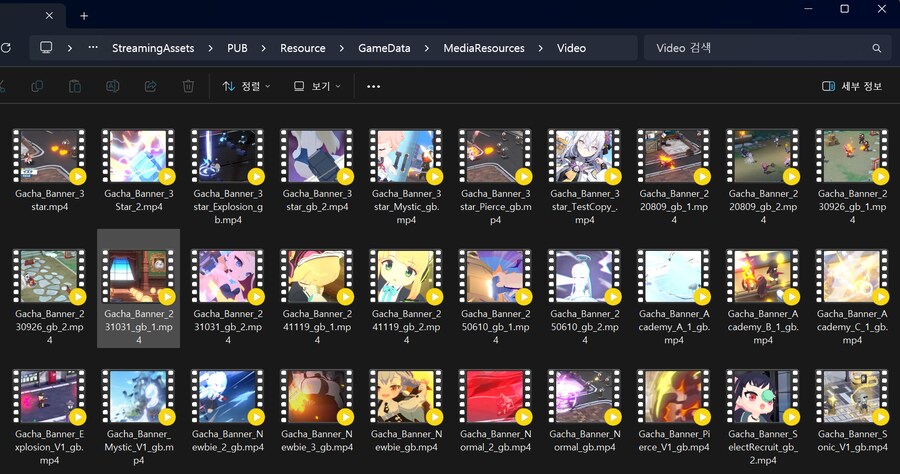Select Gacha_Banner_Sonic_V1_gb.mp4 video
The height and width of the screenshot is (474, 900).
852,411
